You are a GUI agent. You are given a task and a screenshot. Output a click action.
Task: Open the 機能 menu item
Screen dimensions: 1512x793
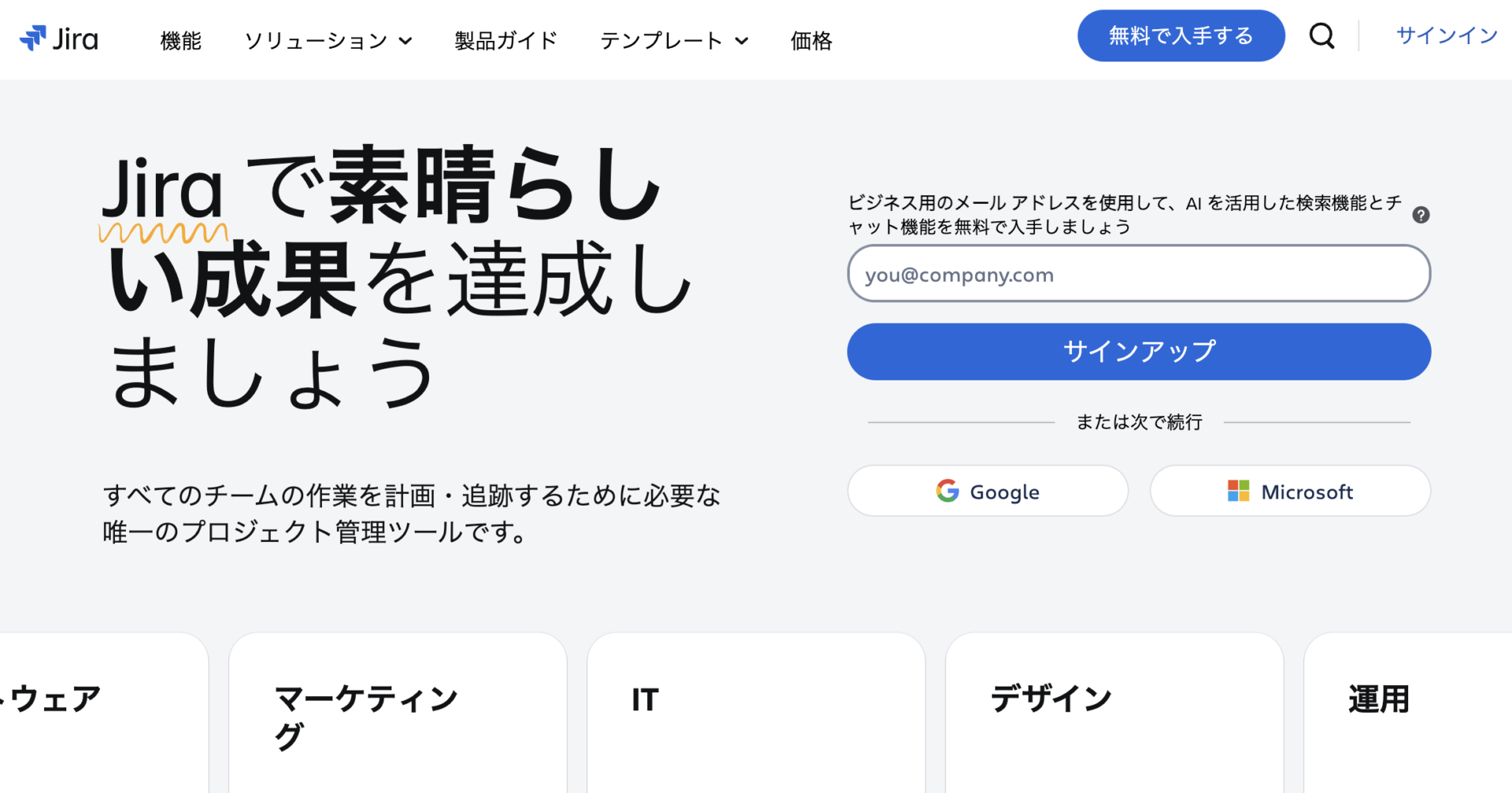(181, 40)
